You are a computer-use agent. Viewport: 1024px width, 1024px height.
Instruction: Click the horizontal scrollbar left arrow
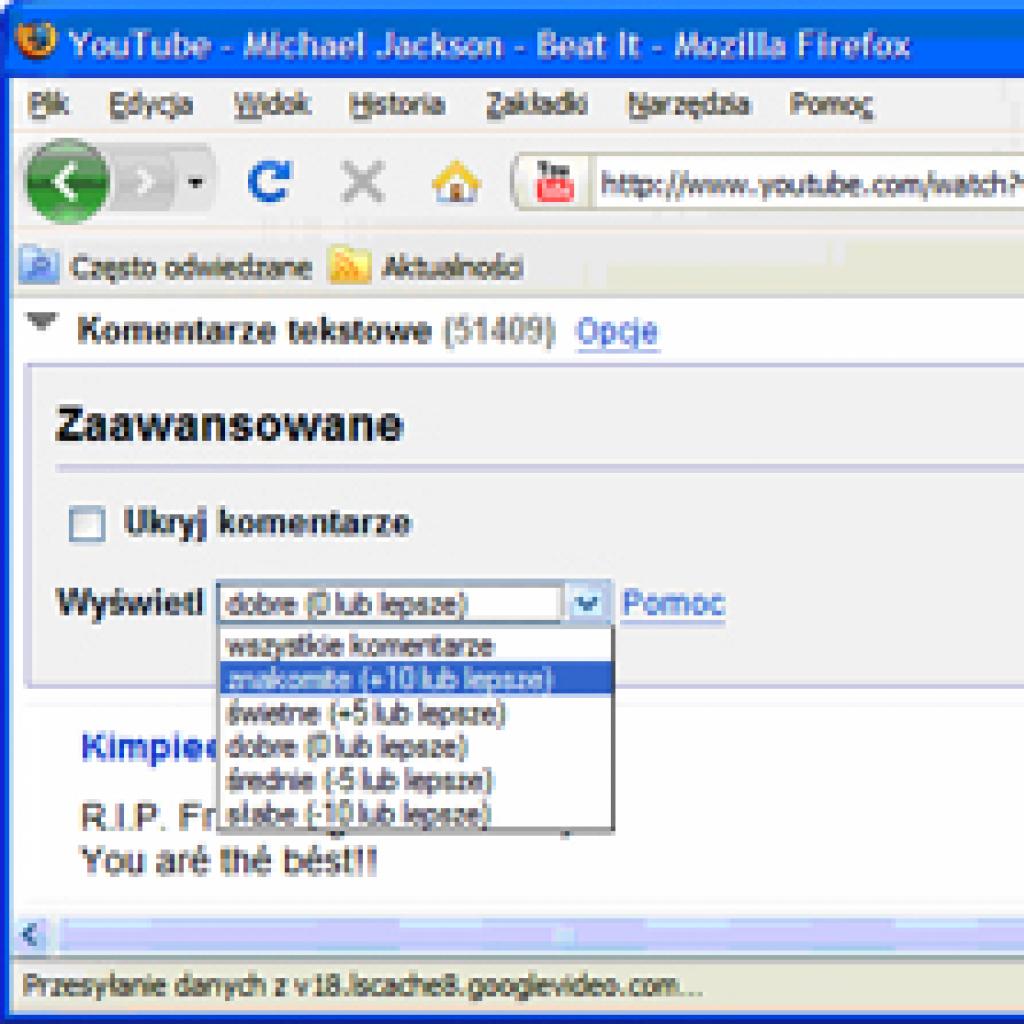(x=31, y=935)
